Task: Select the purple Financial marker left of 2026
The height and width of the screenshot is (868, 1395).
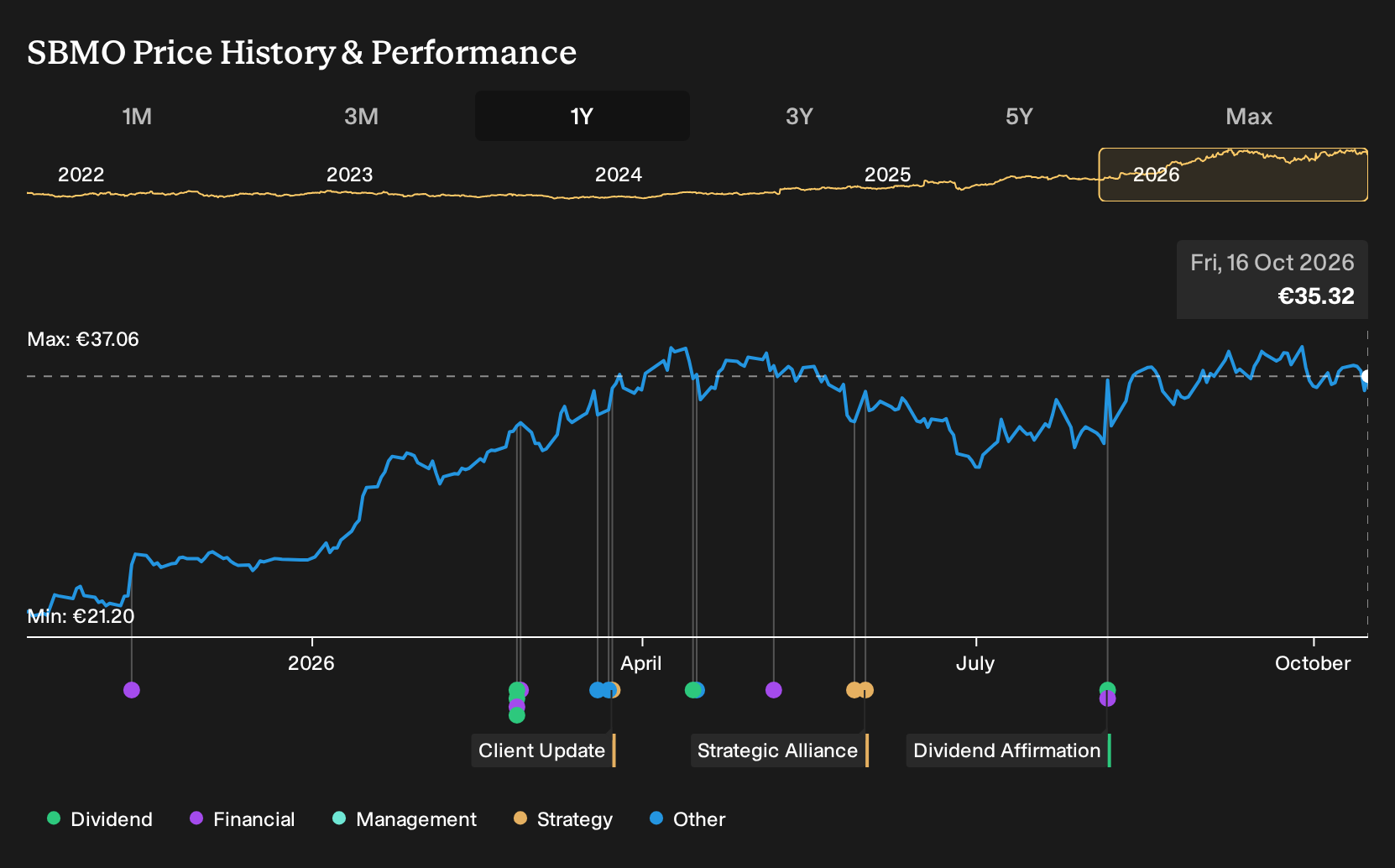Action: click(x=132, y=690)
